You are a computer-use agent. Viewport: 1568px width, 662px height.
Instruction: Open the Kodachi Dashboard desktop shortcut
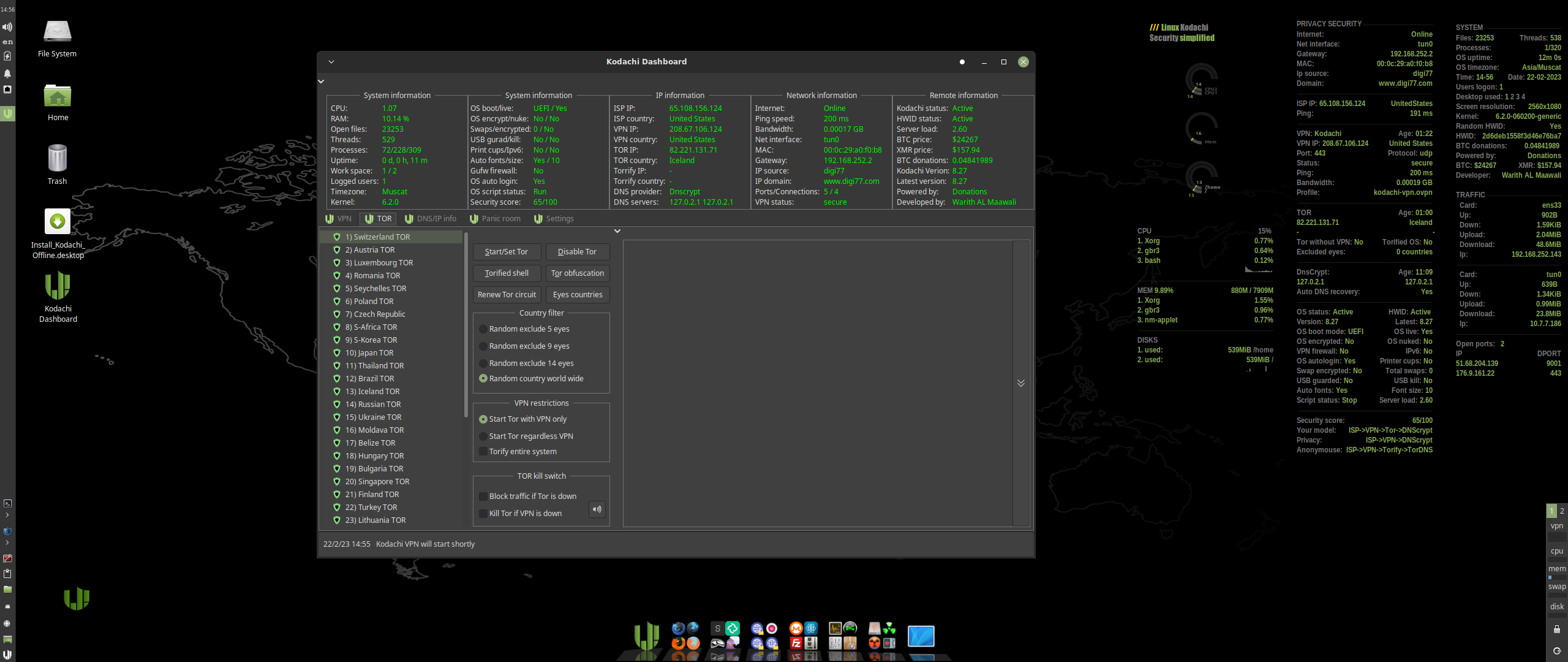(58, 297)
